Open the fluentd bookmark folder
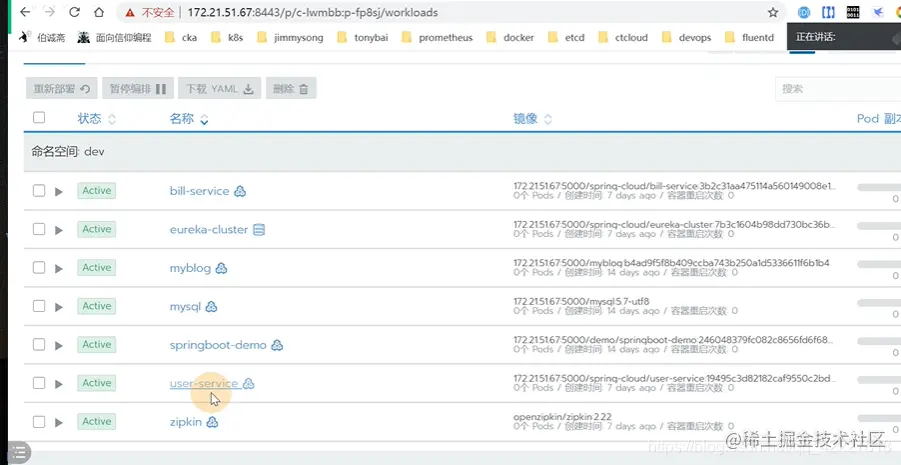 [x=750, y=38]
